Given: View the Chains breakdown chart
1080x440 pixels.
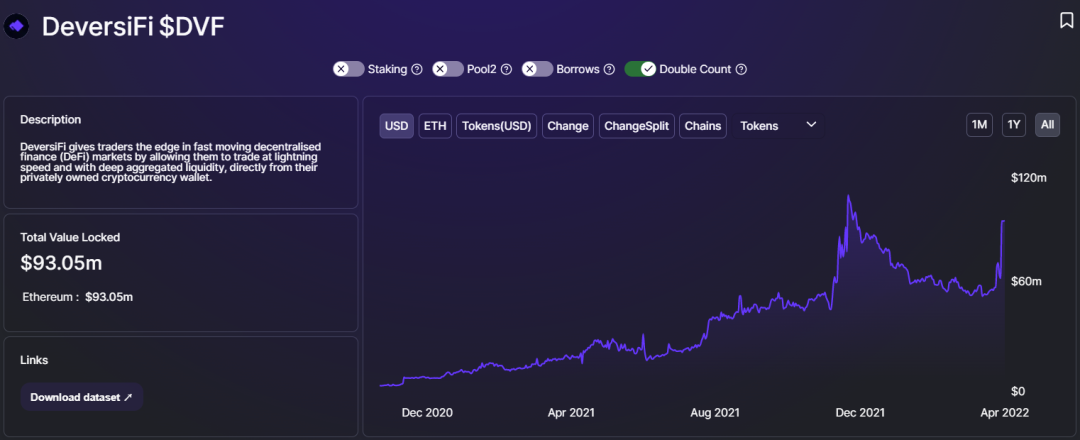Looking at the screenshot, I should pyautogui.click(x=703, y=125).
